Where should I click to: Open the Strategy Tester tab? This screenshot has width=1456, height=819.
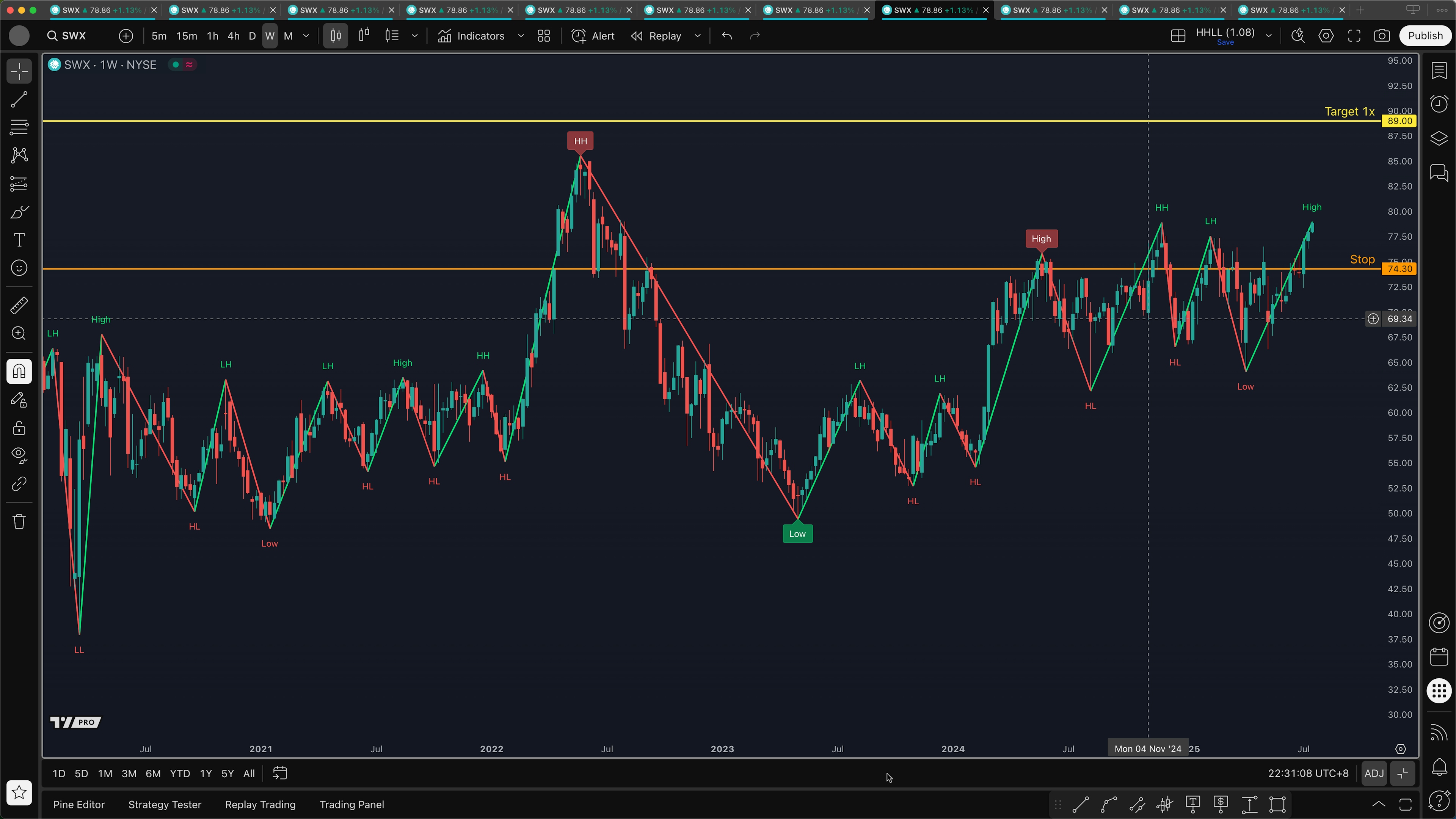[165, 805]
